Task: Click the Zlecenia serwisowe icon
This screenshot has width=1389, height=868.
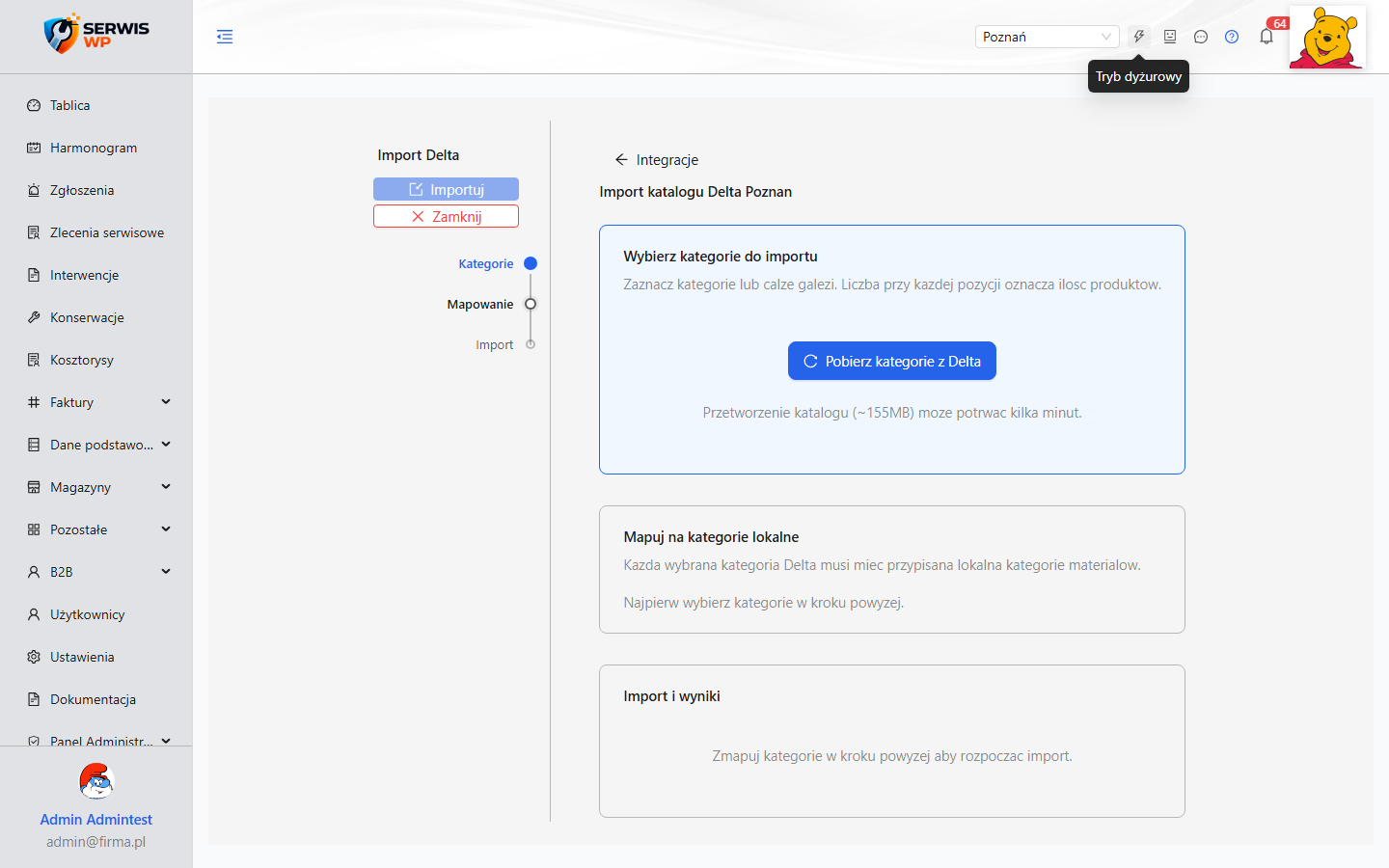Action: pyautogui.click(x=34, y=232)
